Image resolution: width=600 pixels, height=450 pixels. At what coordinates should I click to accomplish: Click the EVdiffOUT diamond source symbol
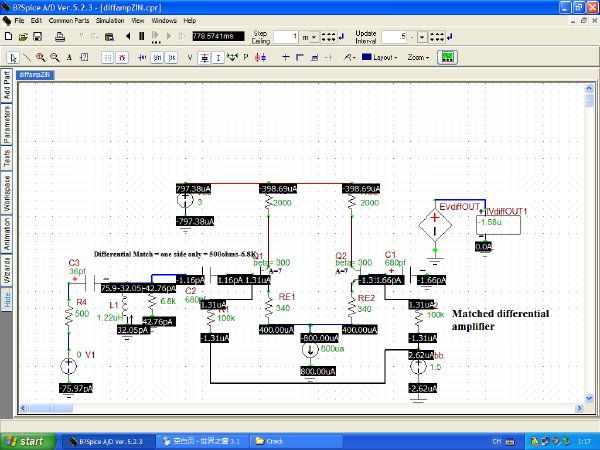coord(435,225)
